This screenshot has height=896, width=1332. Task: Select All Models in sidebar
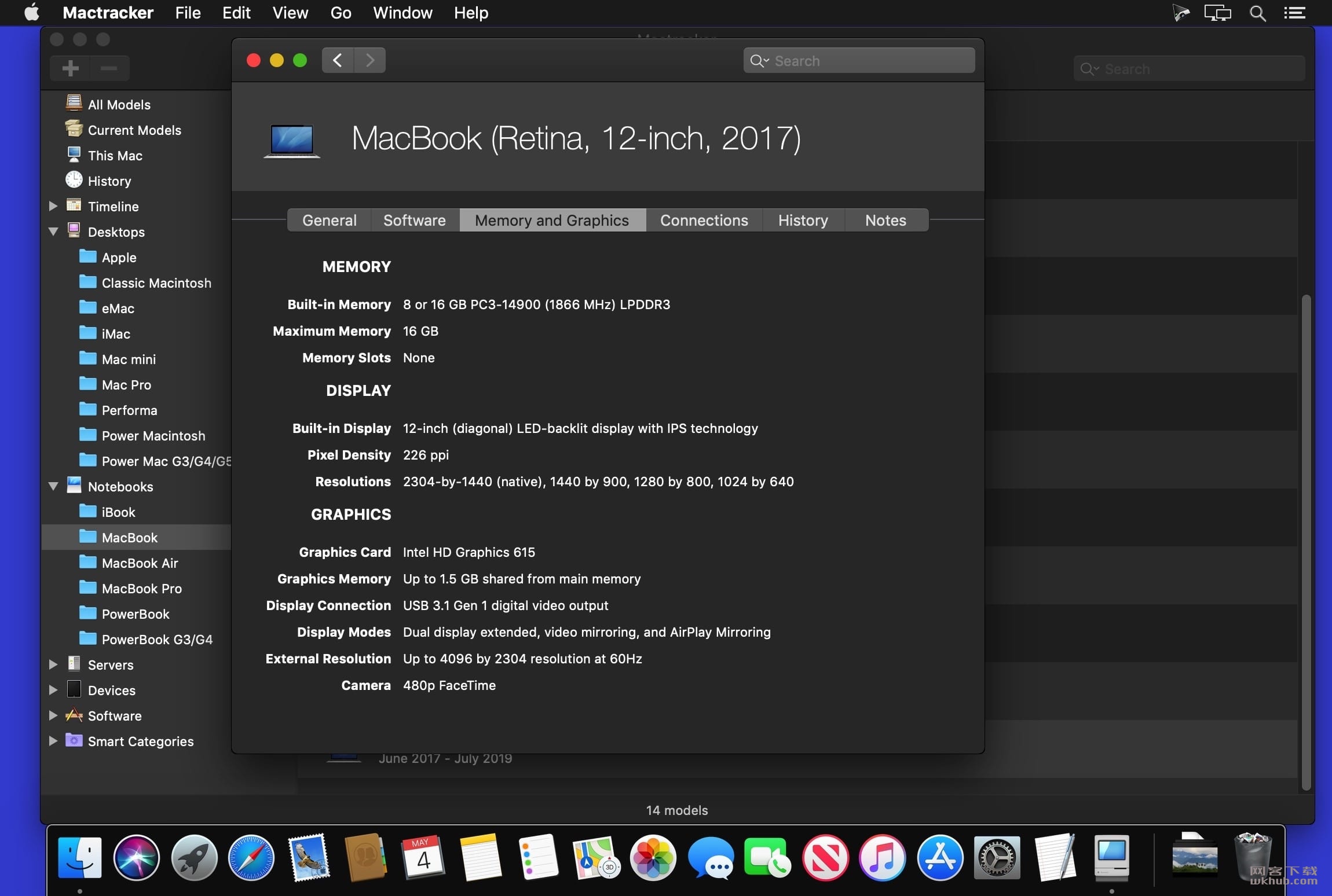pos(119,105)
